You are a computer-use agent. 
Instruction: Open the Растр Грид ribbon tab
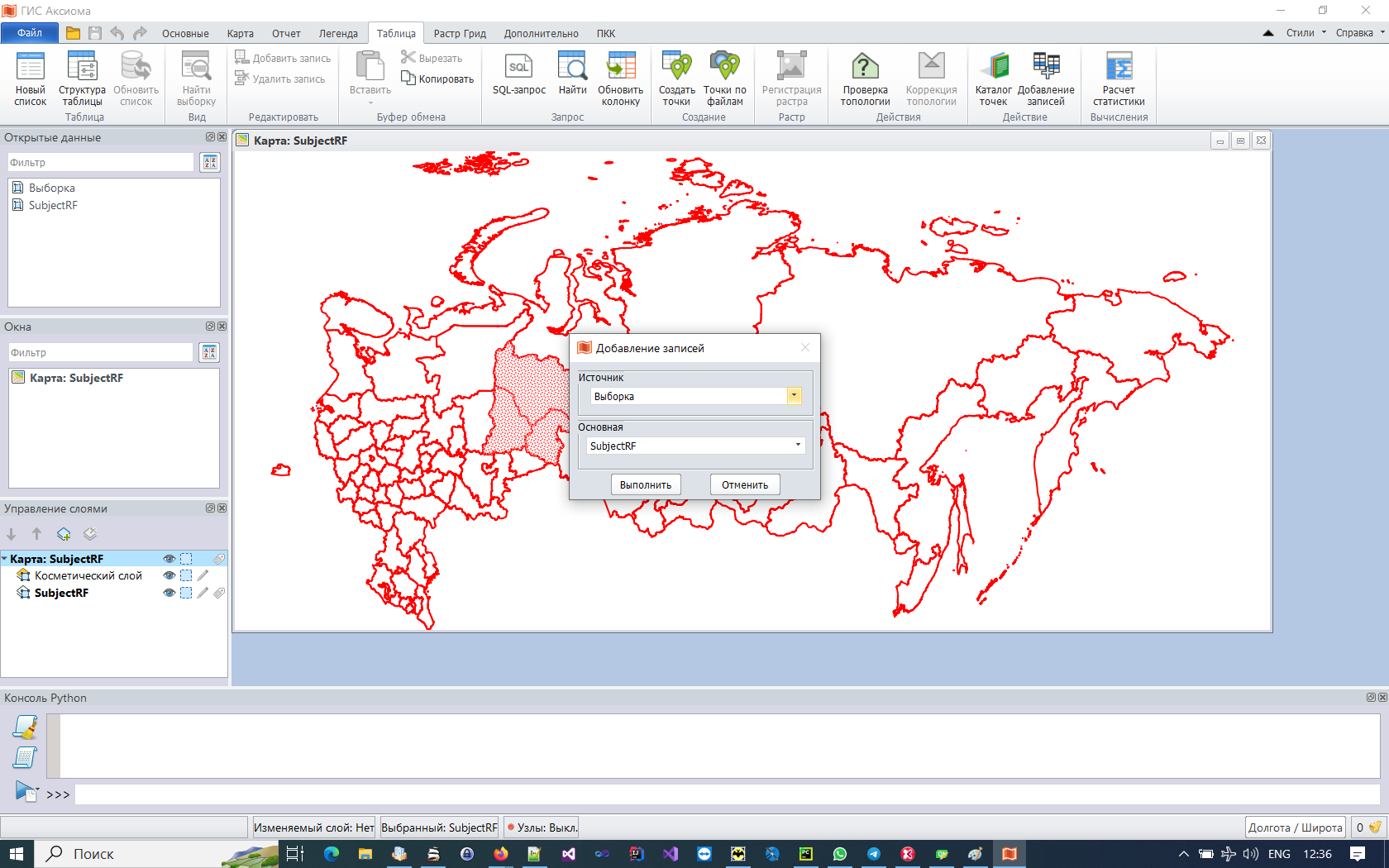point(460,34)
